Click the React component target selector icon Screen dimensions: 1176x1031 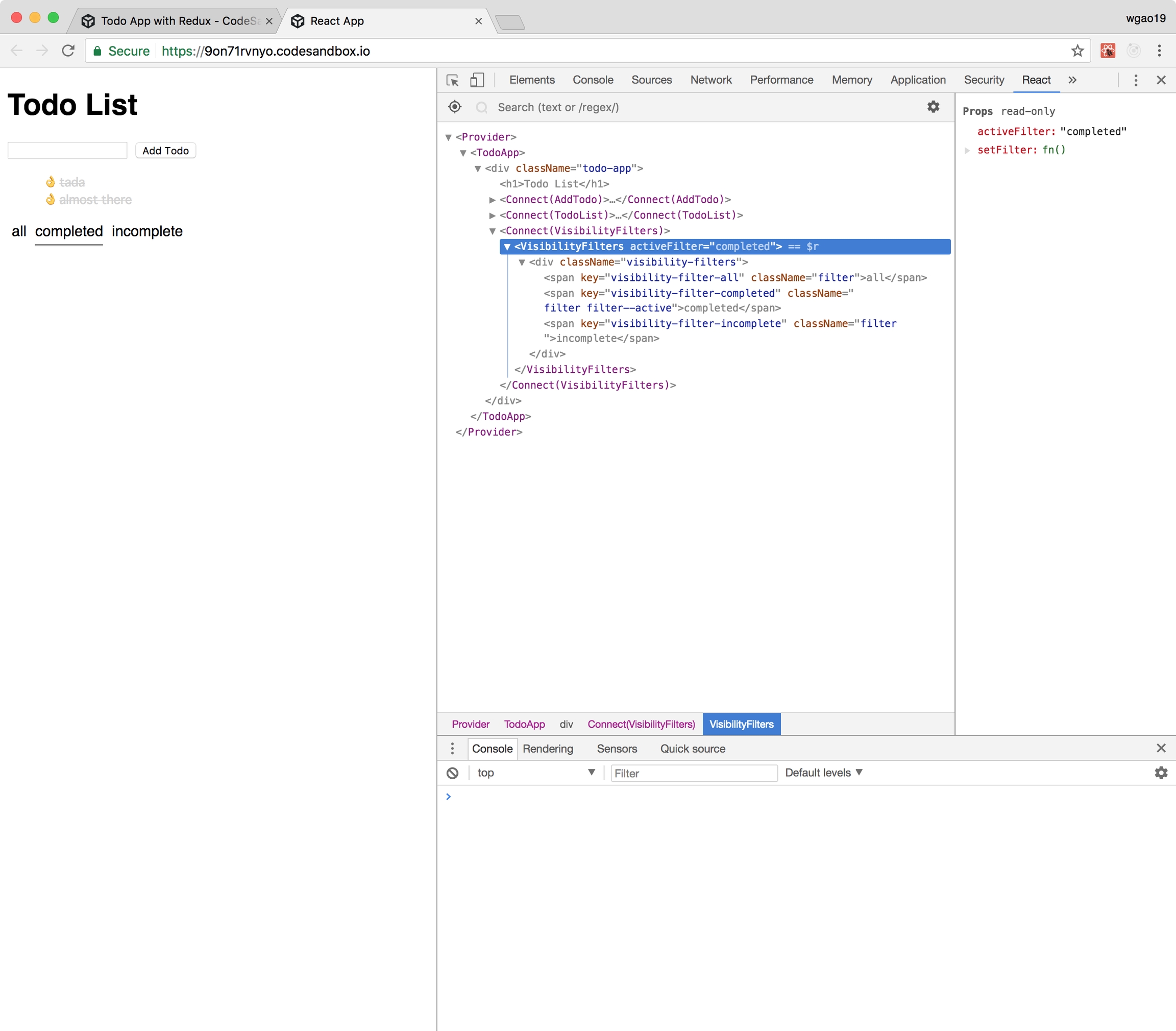pyautogui.click(x=454, y=107)
